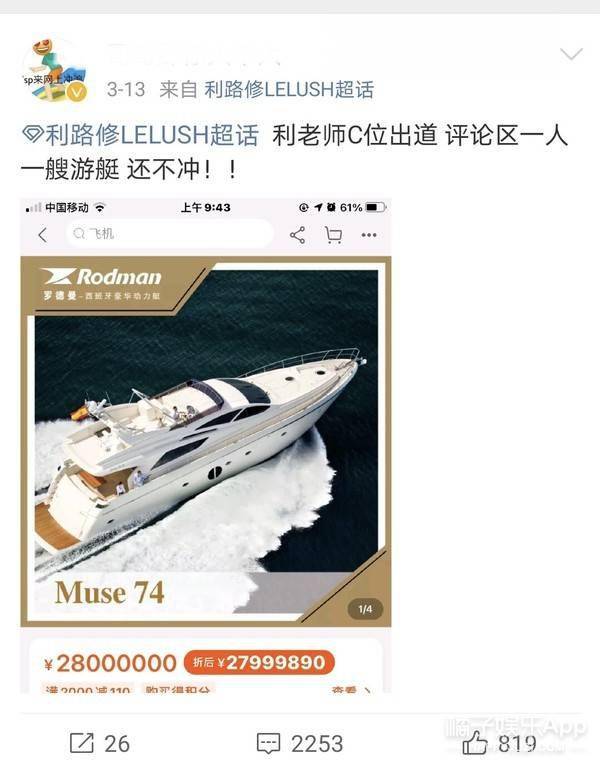
Task: Click the search field containing 飞机
Action: (x=169, y=234)
